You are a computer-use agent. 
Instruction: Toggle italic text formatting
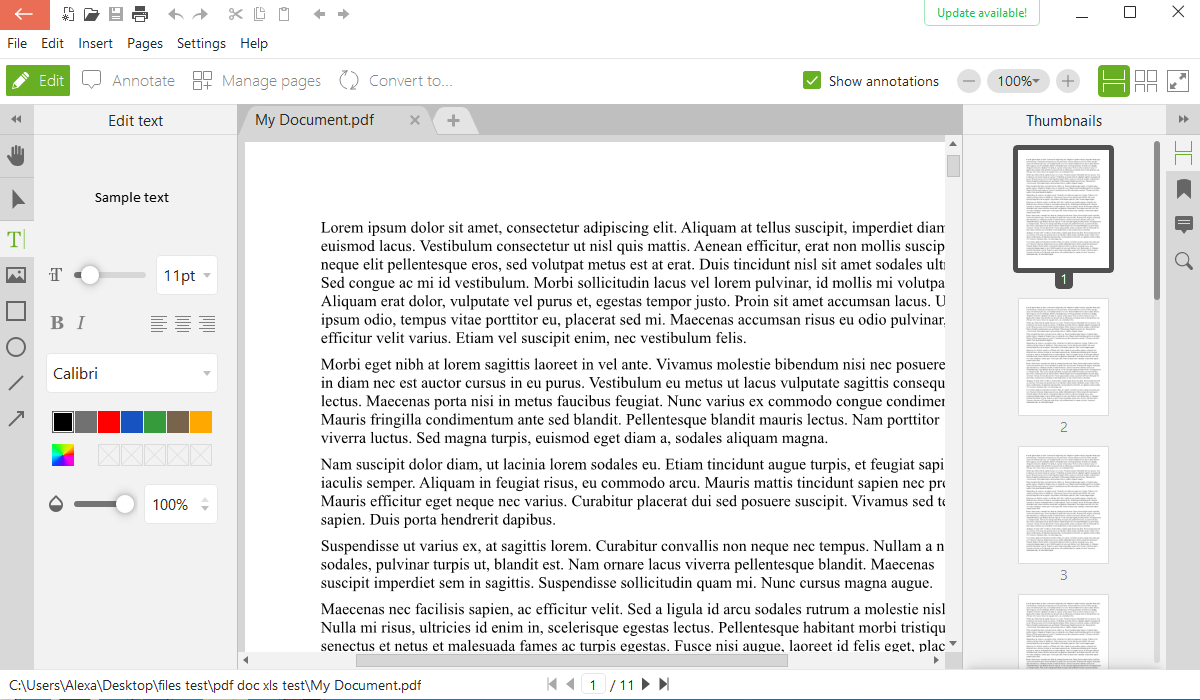coord(81,323)
